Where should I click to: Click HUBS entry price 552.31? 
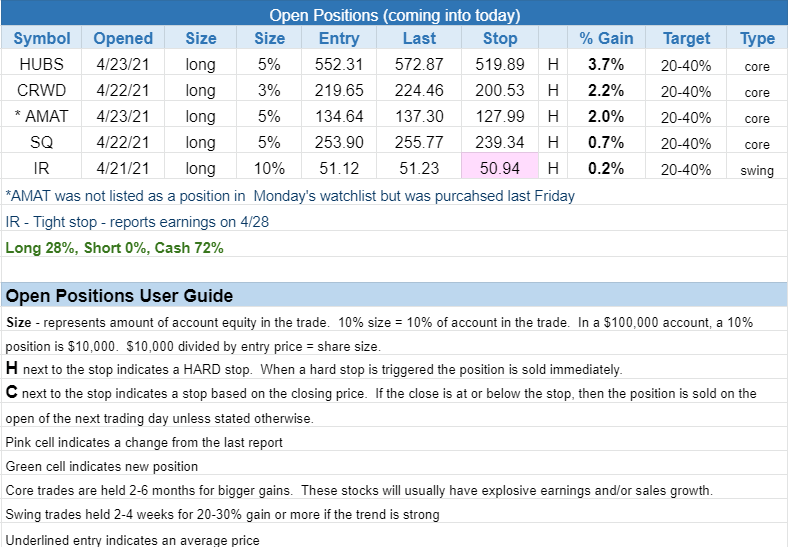[339, 64]
